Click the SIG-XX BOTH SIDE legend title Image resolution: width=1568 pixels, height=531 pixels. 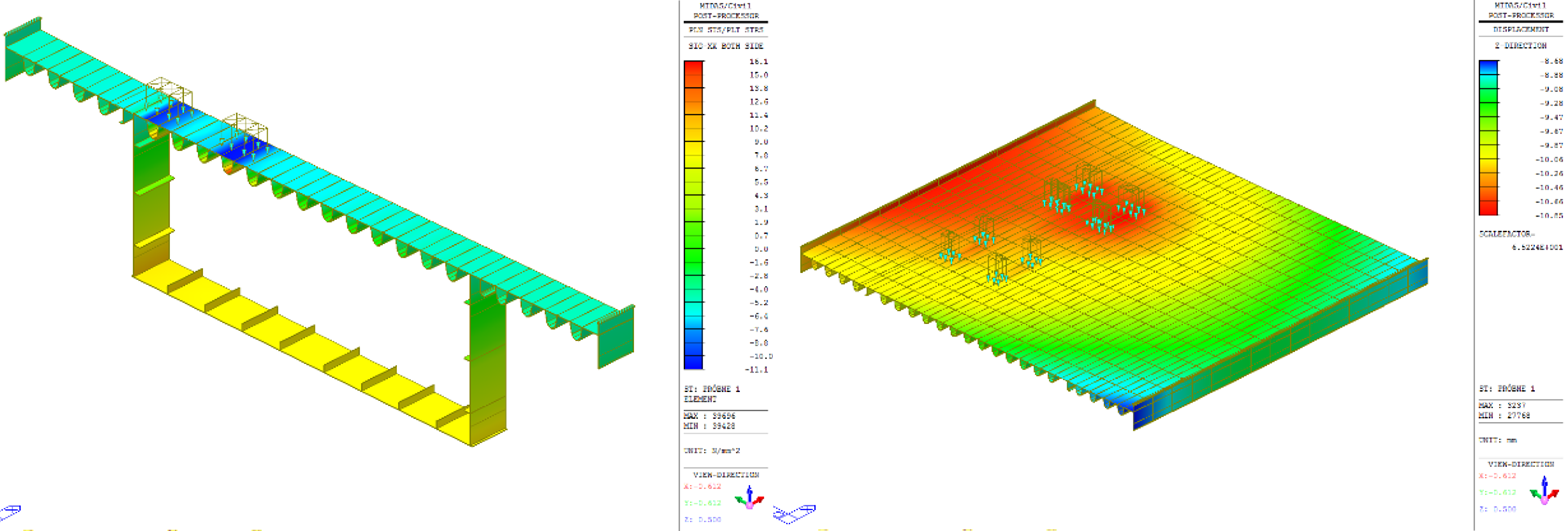(x=725, y=46)
